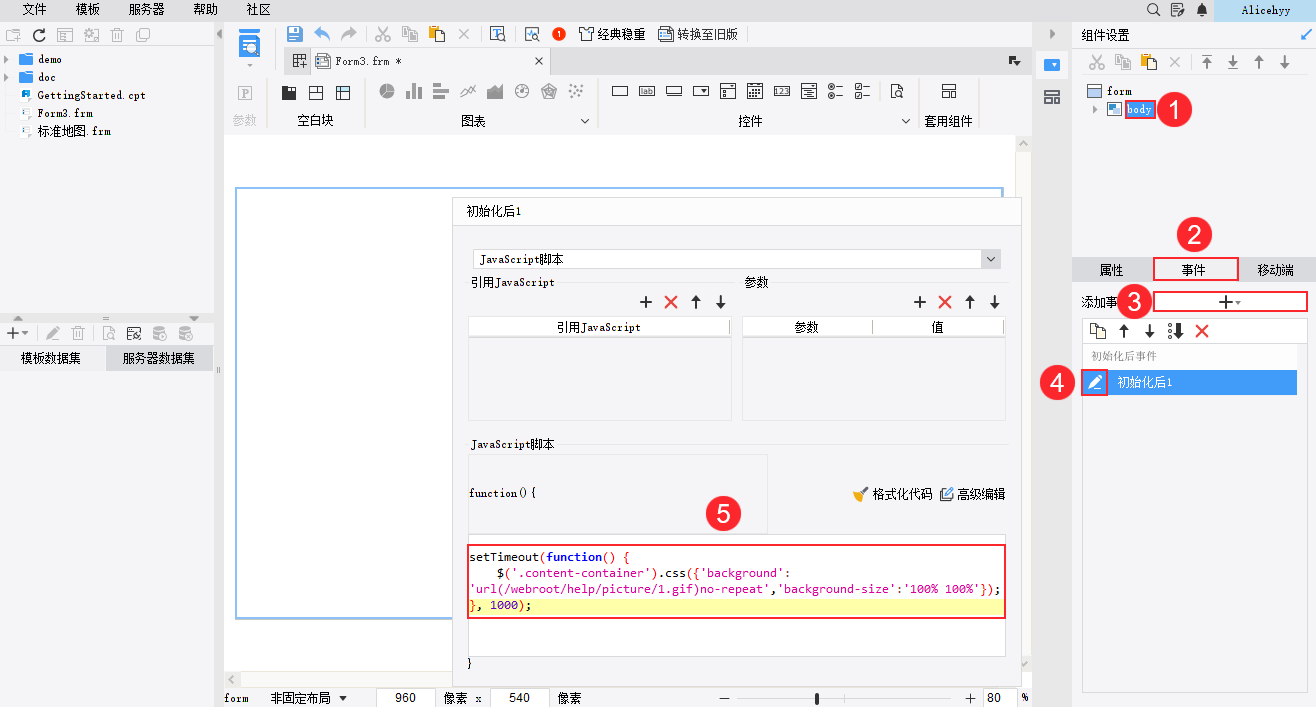Image resolution: width=1316 pixels, height=707 pixels.
Task: Click the 经典稳重 theme button
Action: coord(611,34)
